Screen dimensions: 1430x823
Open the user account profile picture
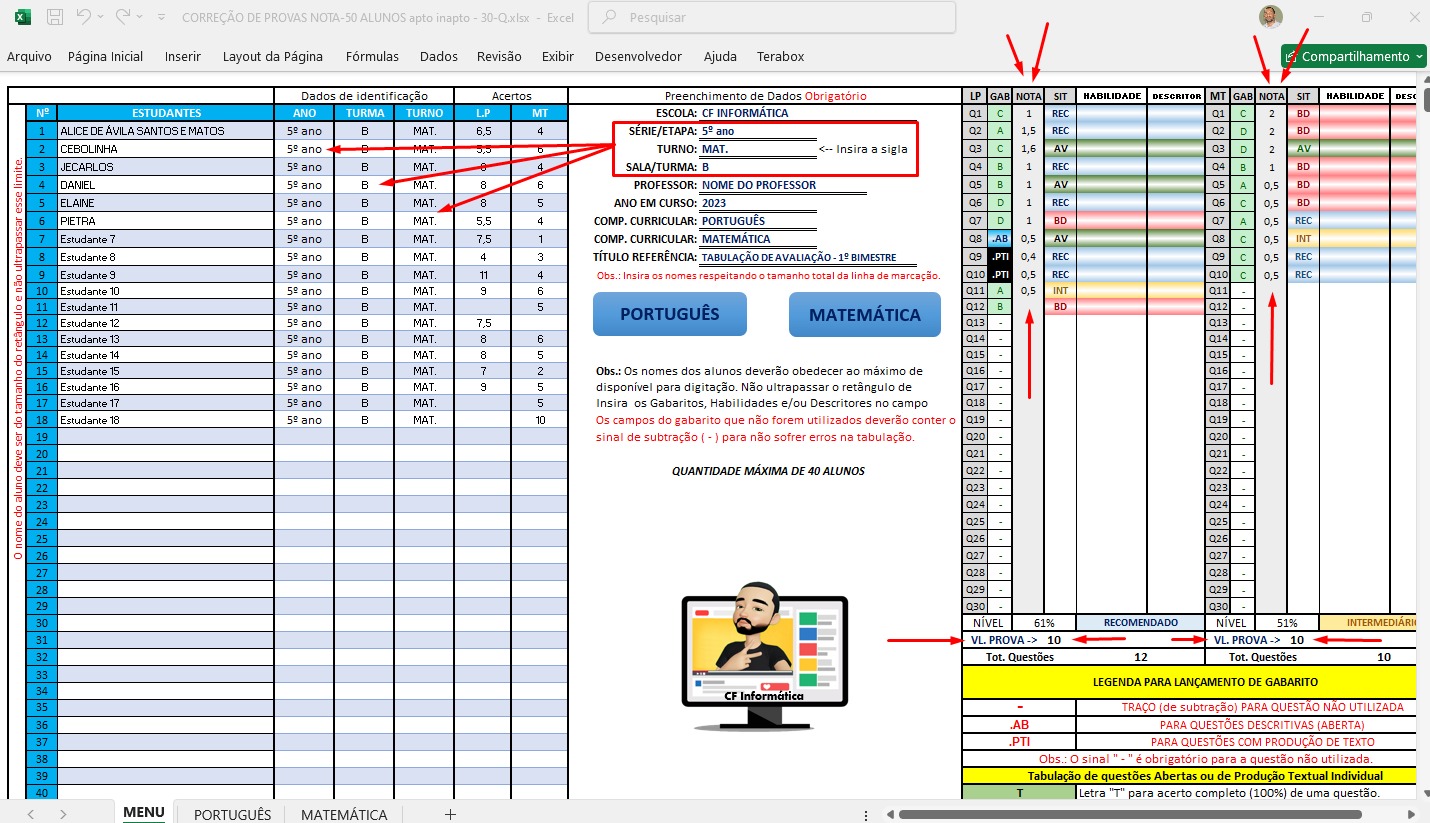pyautogui.click(x=1271, y=17)
